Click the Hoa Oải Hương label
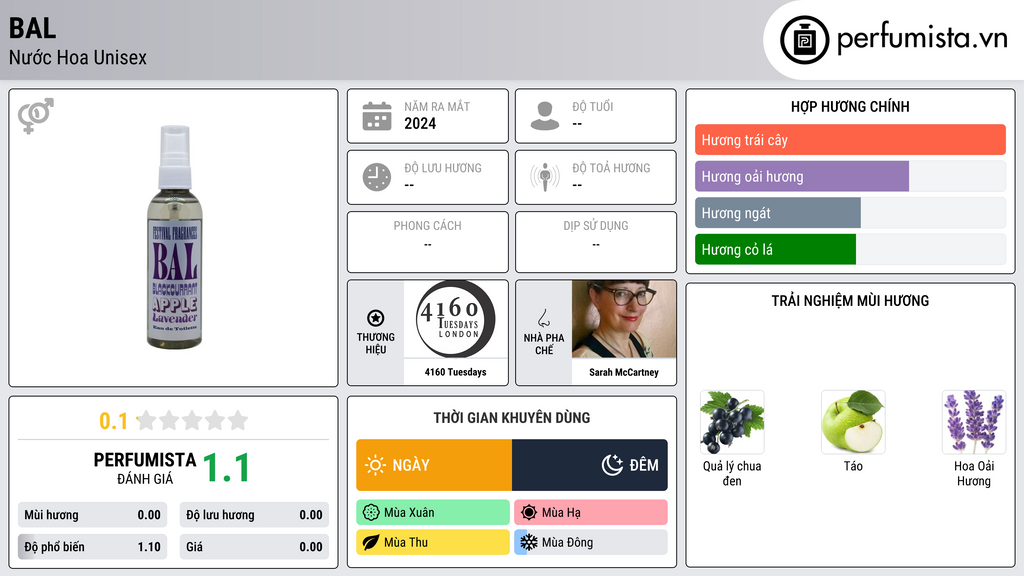The height and width of the screenshot is (576, 1024). coord(974,473)
